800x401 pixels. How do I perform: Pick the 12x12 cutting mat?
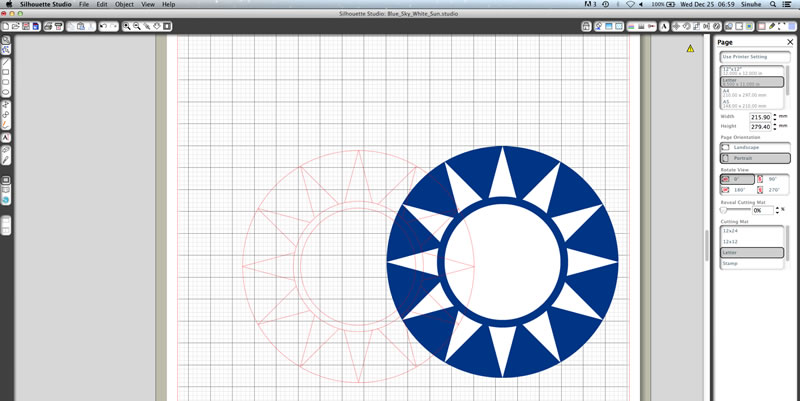point(752,241)
